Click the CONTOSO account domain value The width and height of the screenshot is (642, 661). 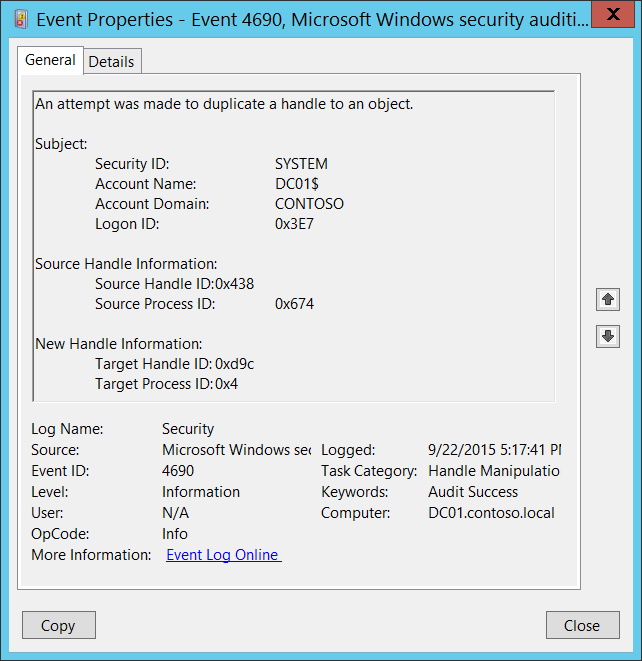(x=309, y=204)
